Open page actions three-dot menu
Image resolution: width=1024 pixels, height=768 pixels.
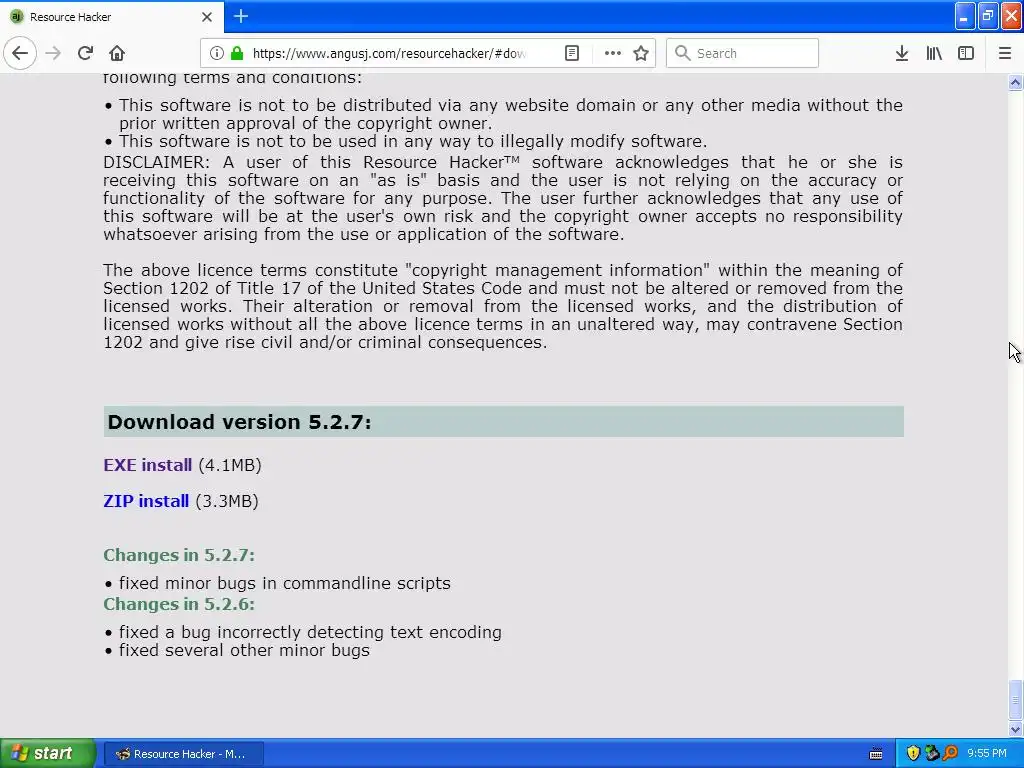613,53
